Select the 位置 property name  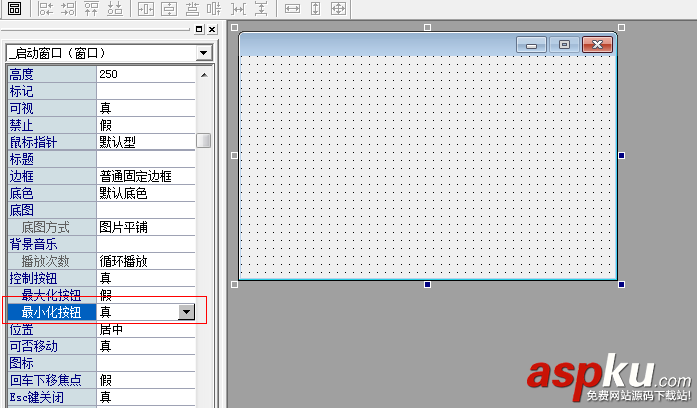(52, 329)
